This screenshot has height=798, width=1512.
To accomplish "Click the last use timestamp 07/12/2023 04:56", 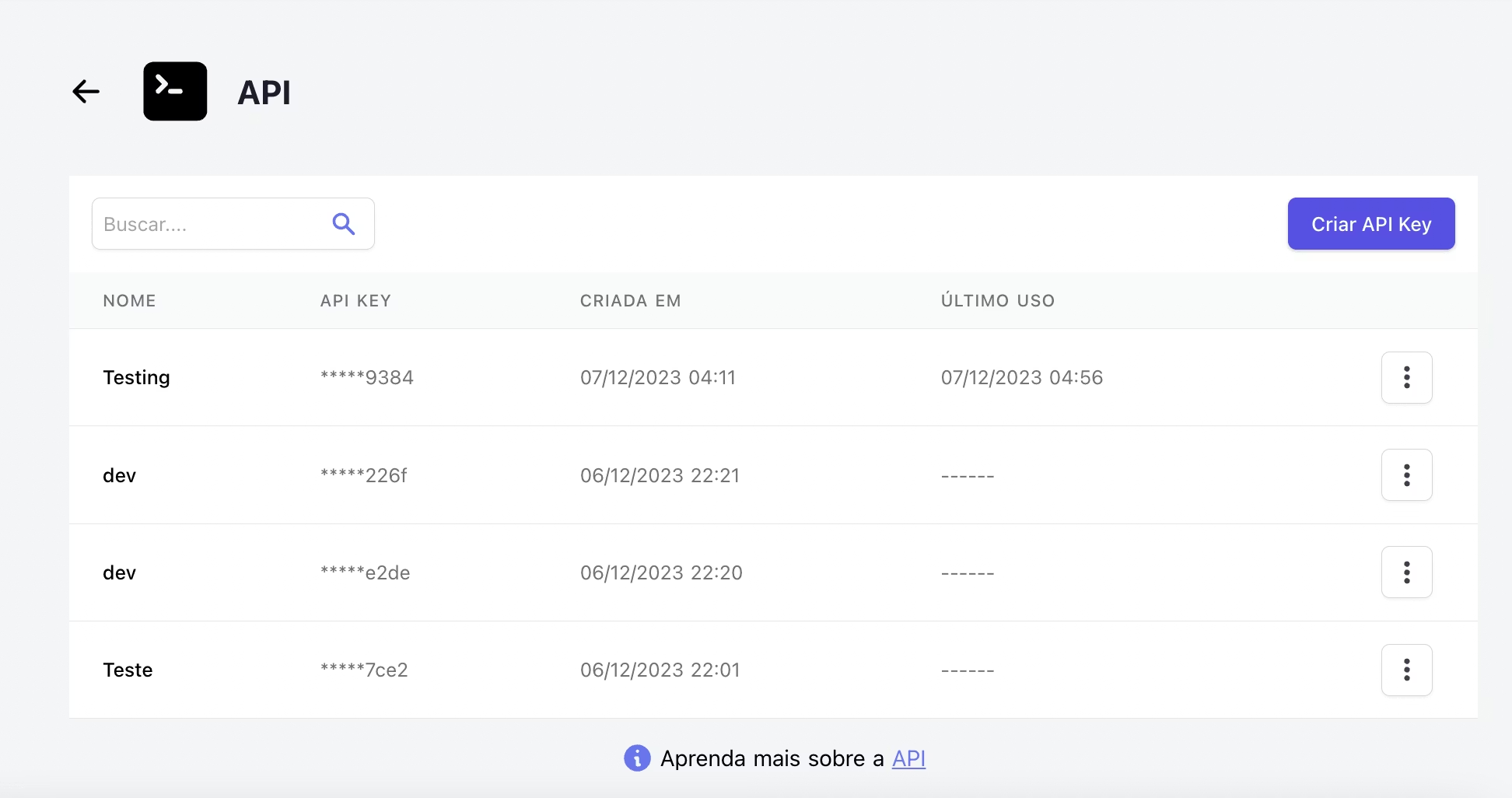I will [x=1021, y=378].
